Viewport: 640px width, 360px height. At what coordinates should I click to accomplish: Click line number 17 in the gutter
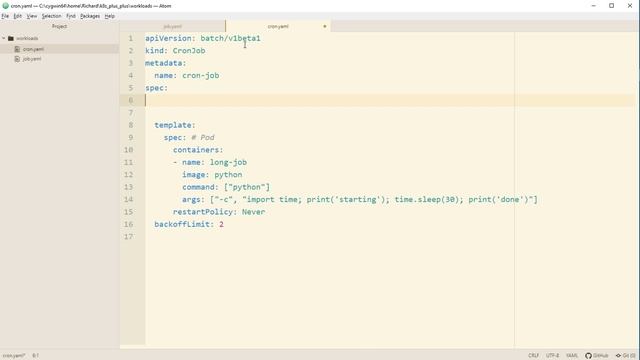point(129,236)
